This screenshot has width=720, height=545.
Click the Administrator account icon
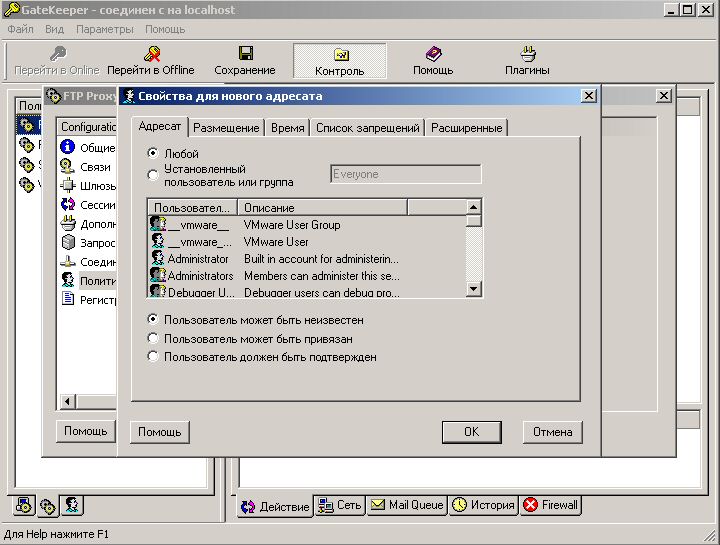click(158, 258)
